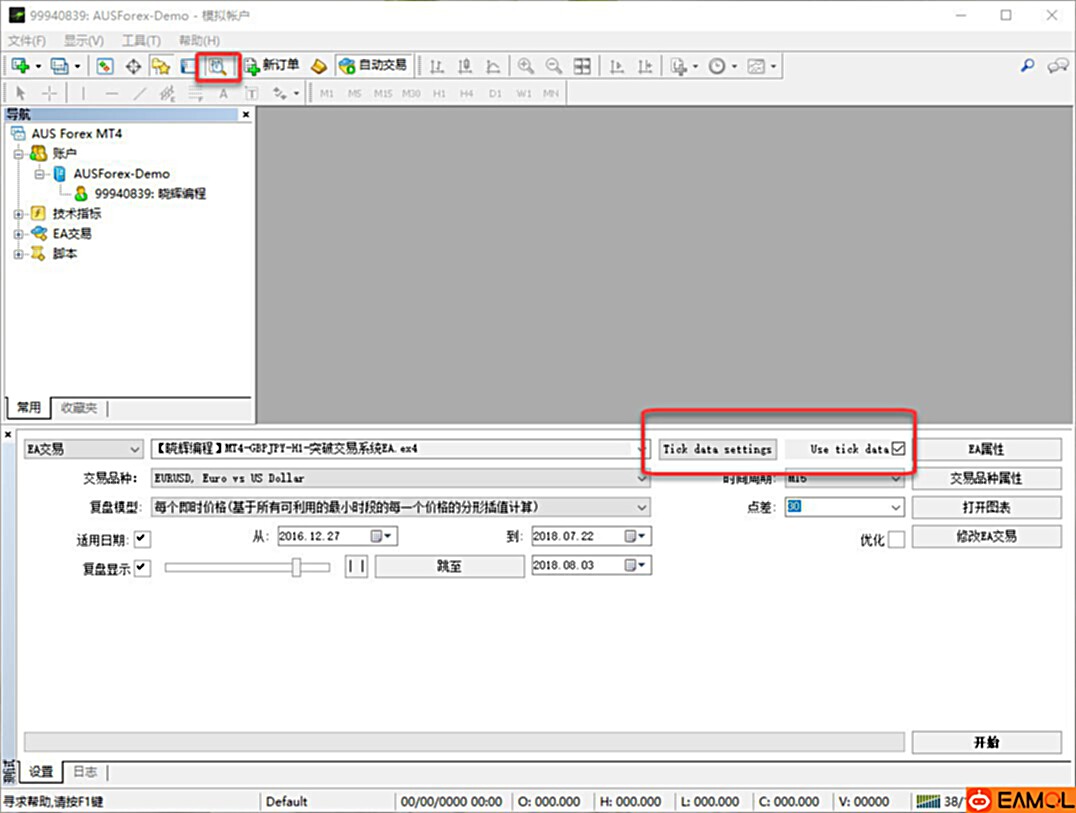The image size is (1076, 813).
Task: Expand the 脚本 tree node
Action: pyautogui.click(x=19, y=254)
